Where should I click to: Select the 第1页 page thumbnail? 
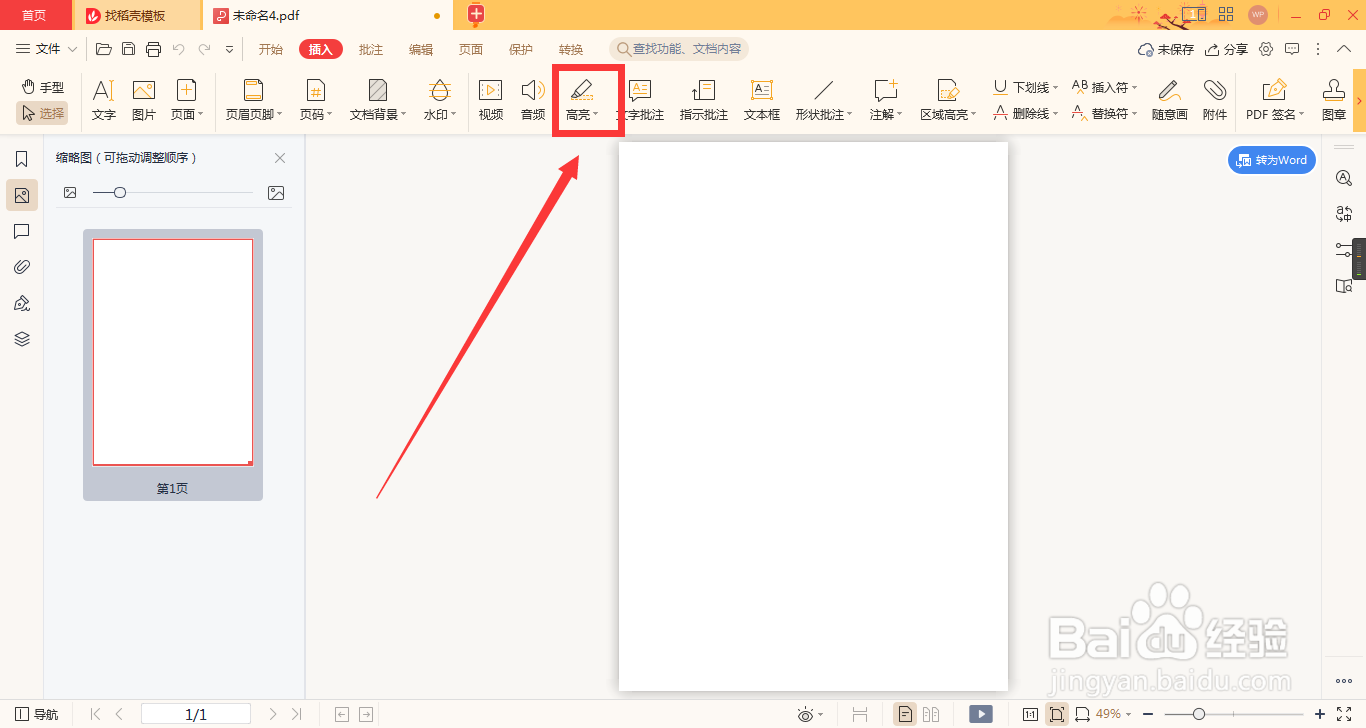pyautogui.click(x=173, y=365)
